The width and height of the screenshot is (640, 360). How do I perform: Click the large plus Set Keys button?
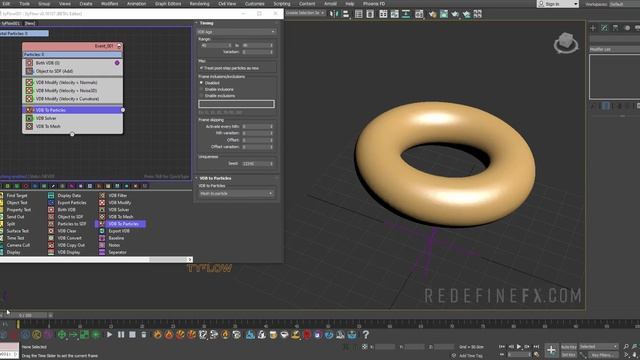coord(551,350)
